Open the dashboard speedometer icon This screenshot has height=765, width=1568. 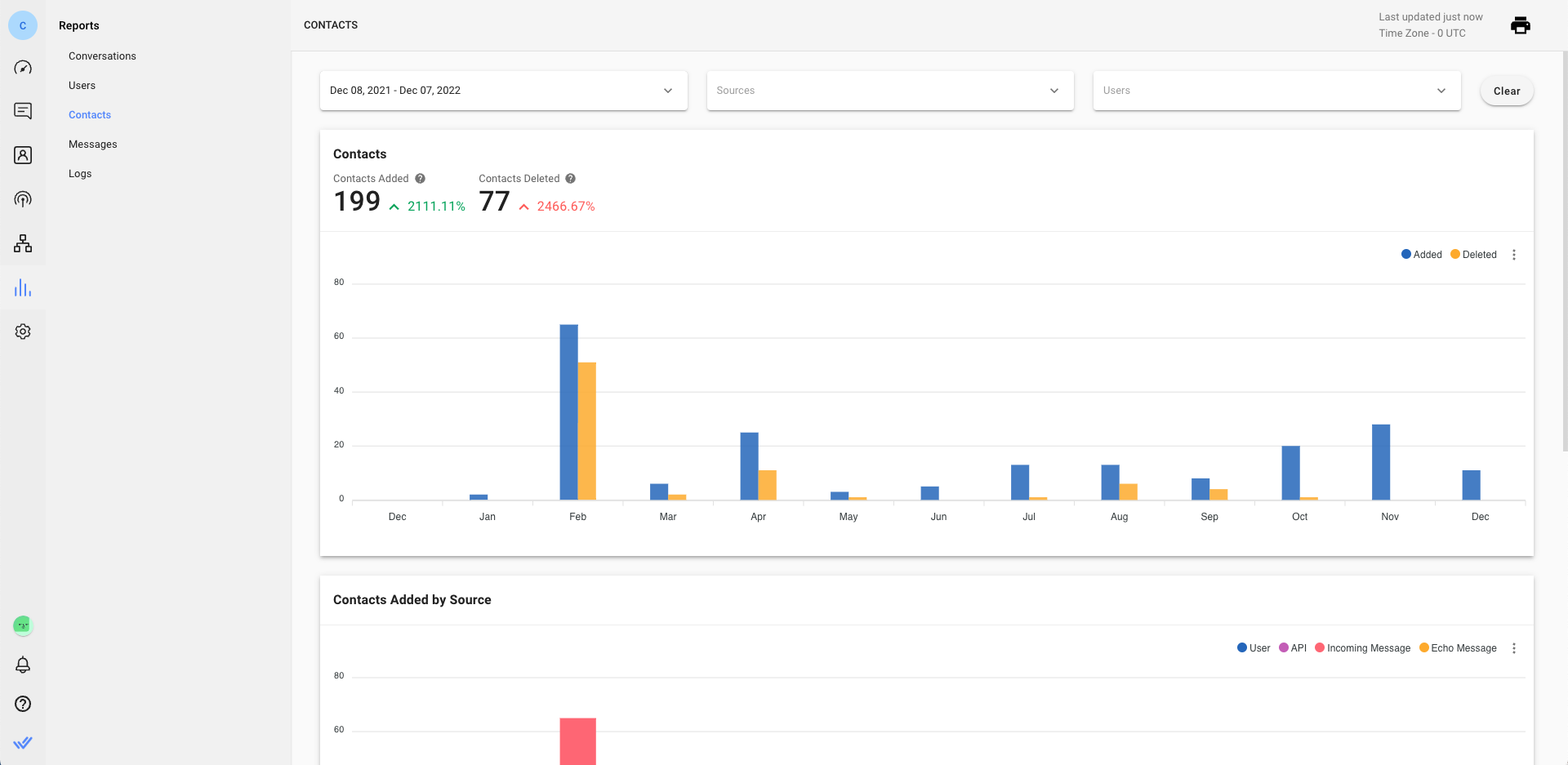23,67
